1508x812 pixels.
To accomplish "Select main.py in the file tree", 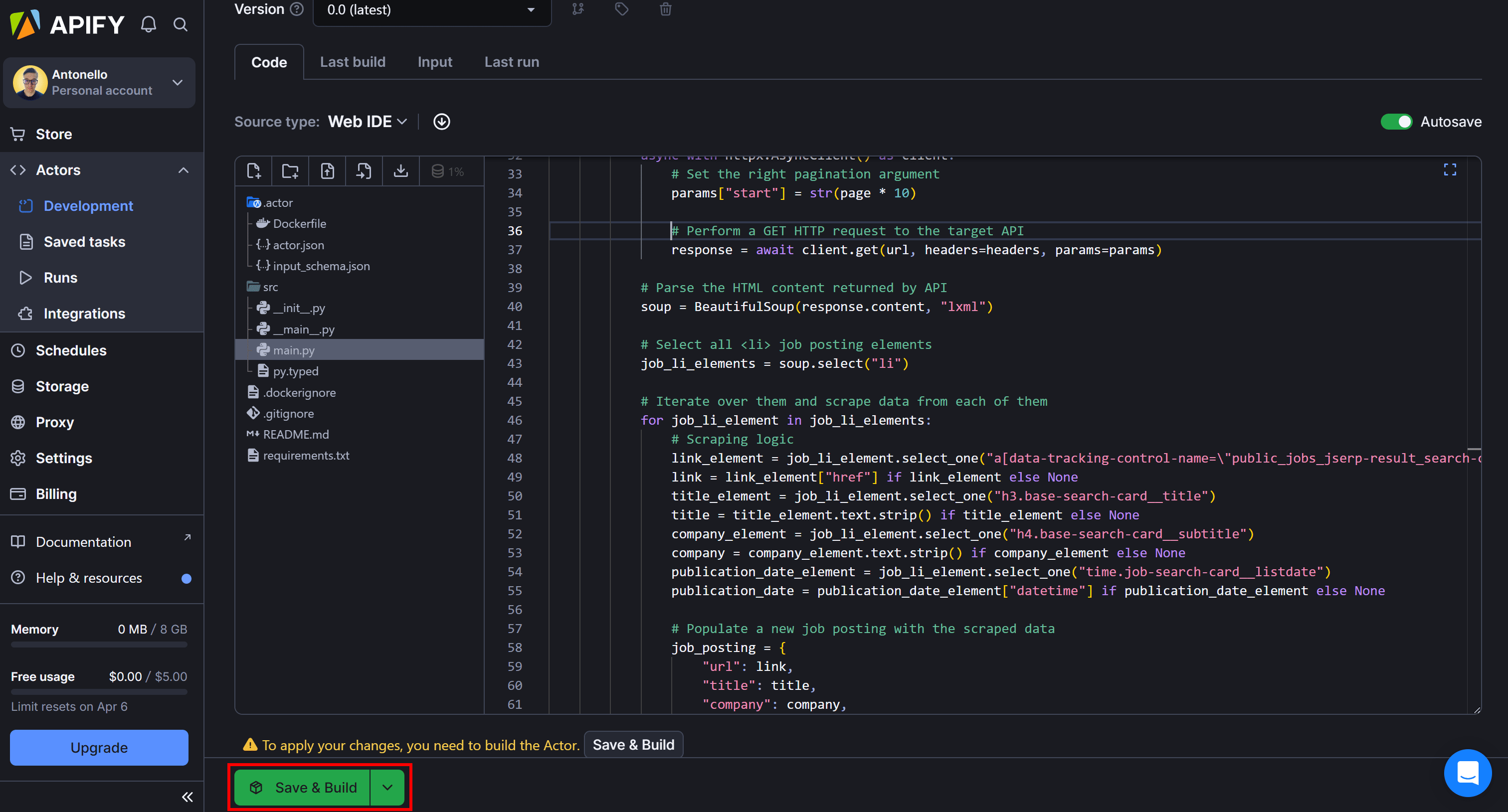I will [x=293, y=349].
